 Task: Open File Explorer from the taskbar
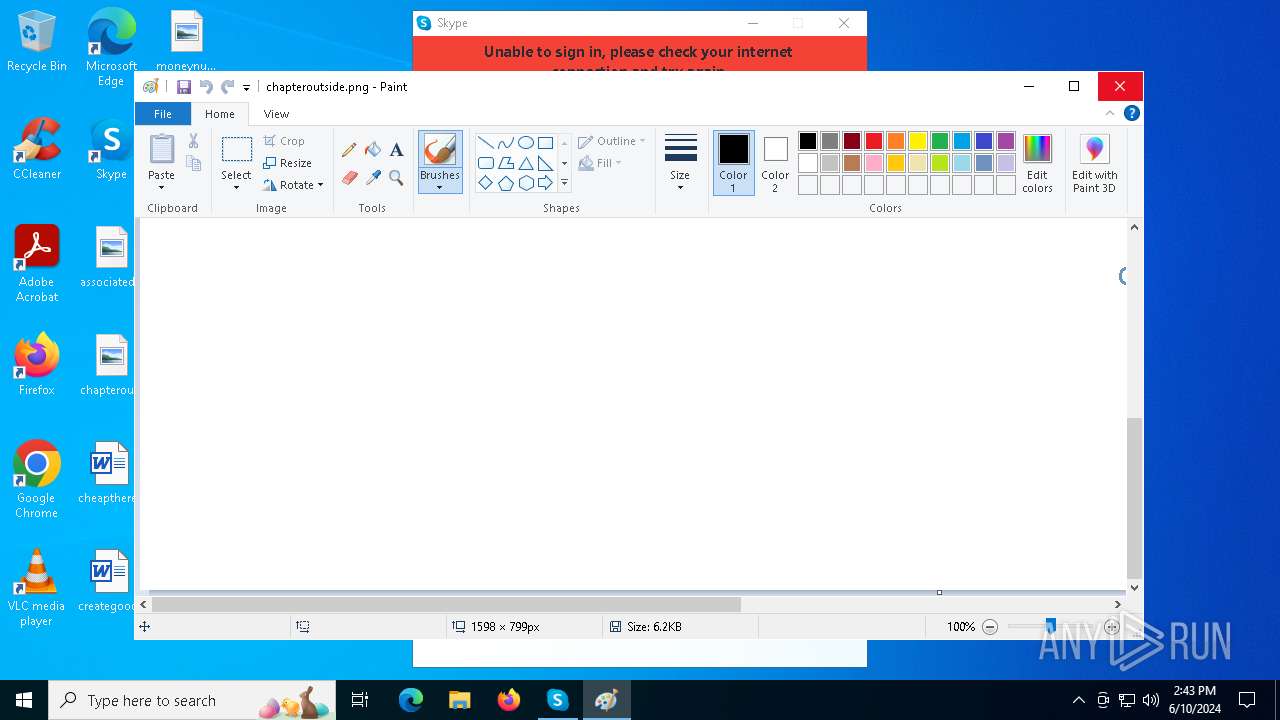click(x=460, y=700)
